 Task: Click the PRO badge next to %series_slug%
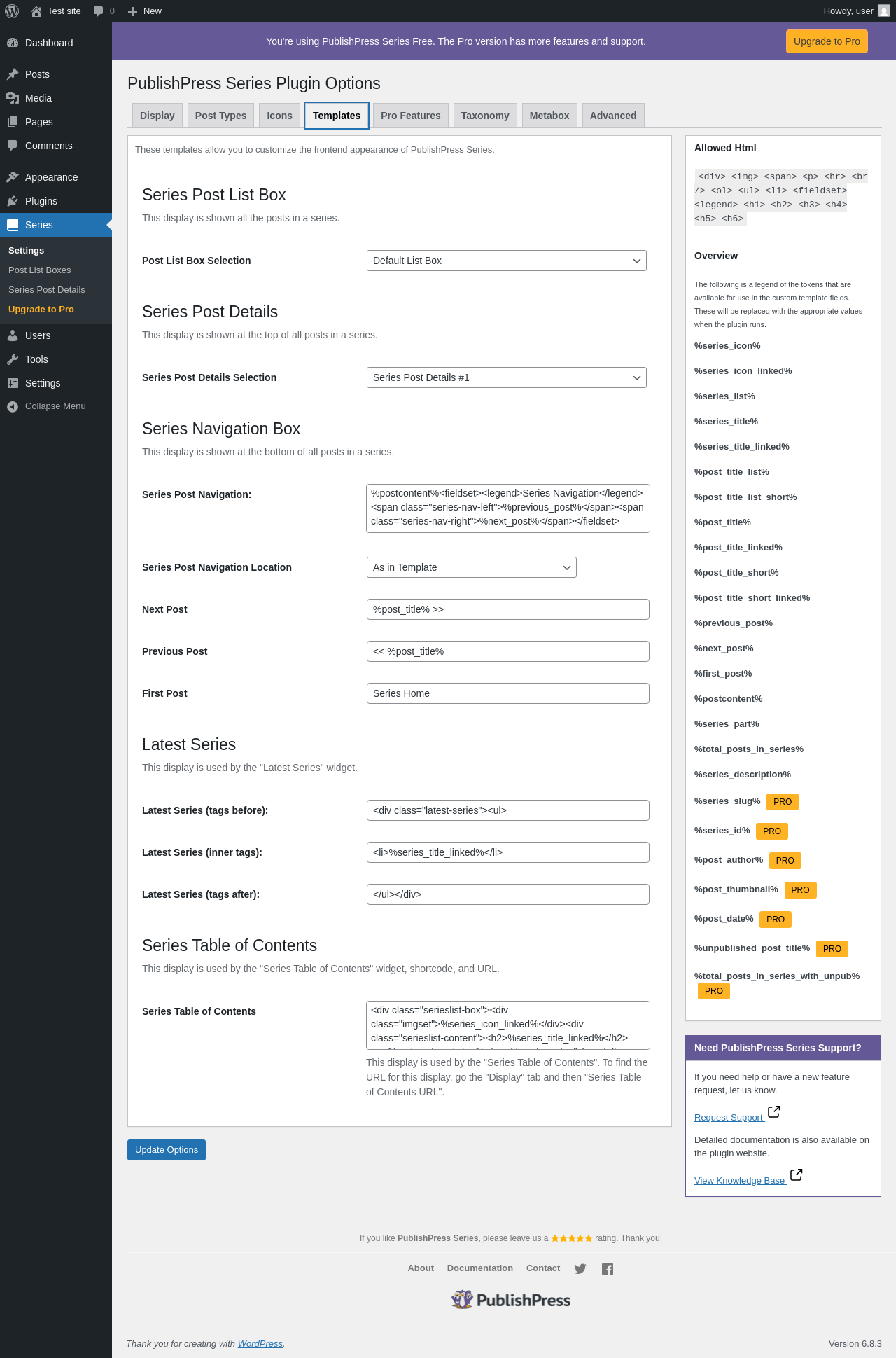[x=783, y=802]
